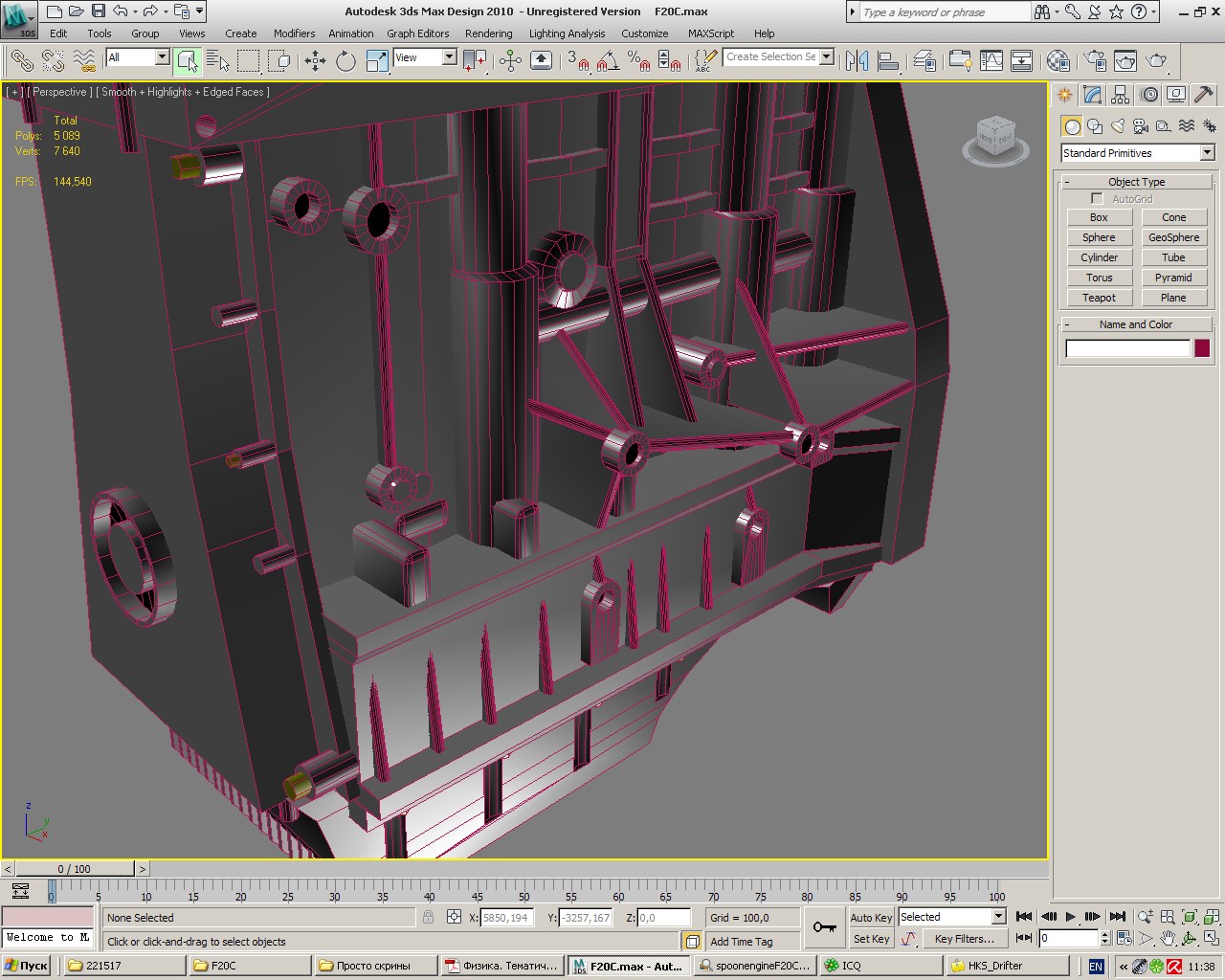Open the Rendering menu
Image resolution: width=1225 pixels, height=980 pixels.
[488, 33]
